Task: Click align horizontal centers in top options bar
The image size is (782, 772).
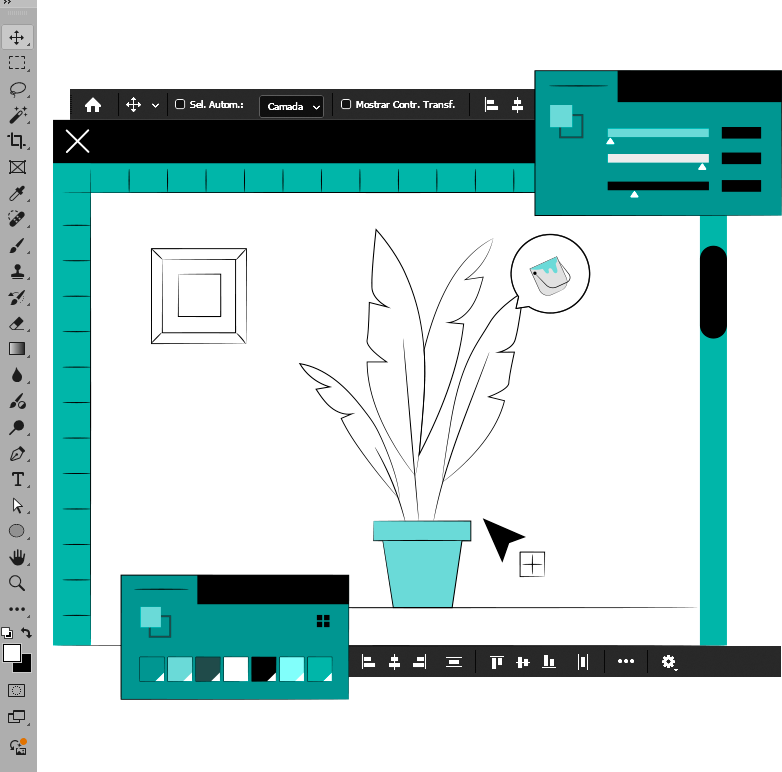Action: point(518,105)
